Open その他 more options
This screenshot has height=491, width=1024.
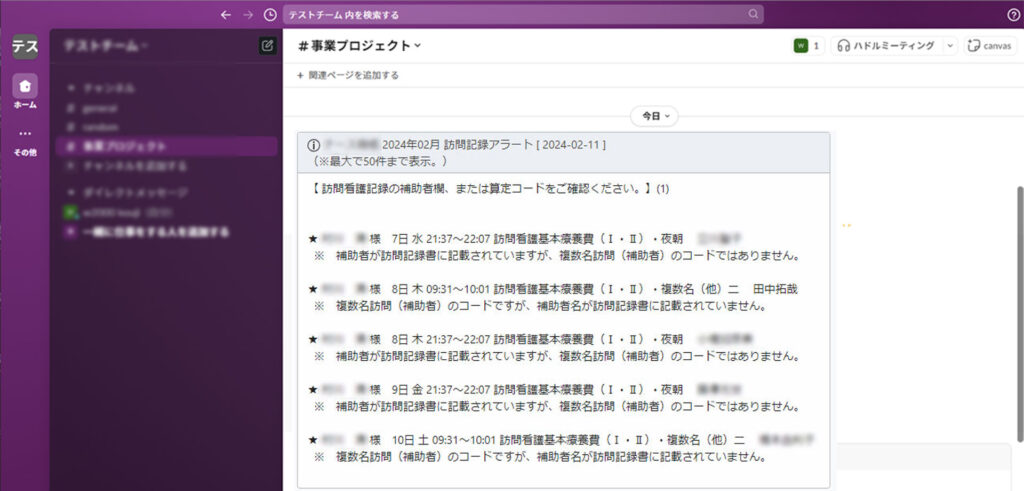25,141
